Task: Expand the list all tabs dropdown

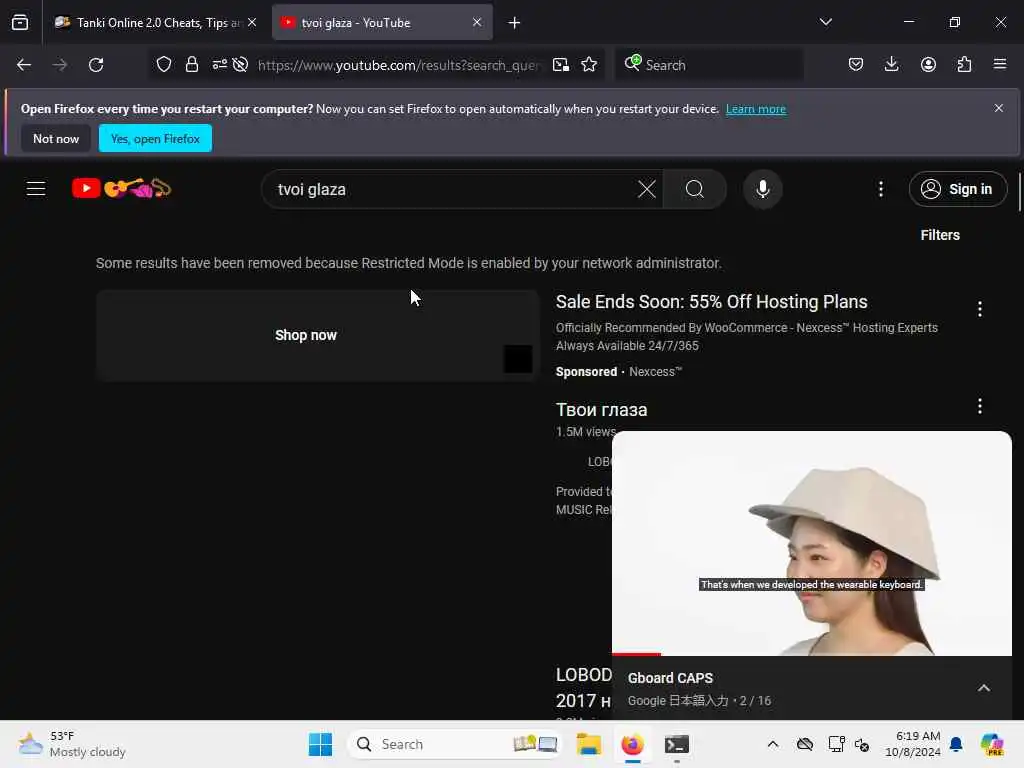Action: (825, 22)
